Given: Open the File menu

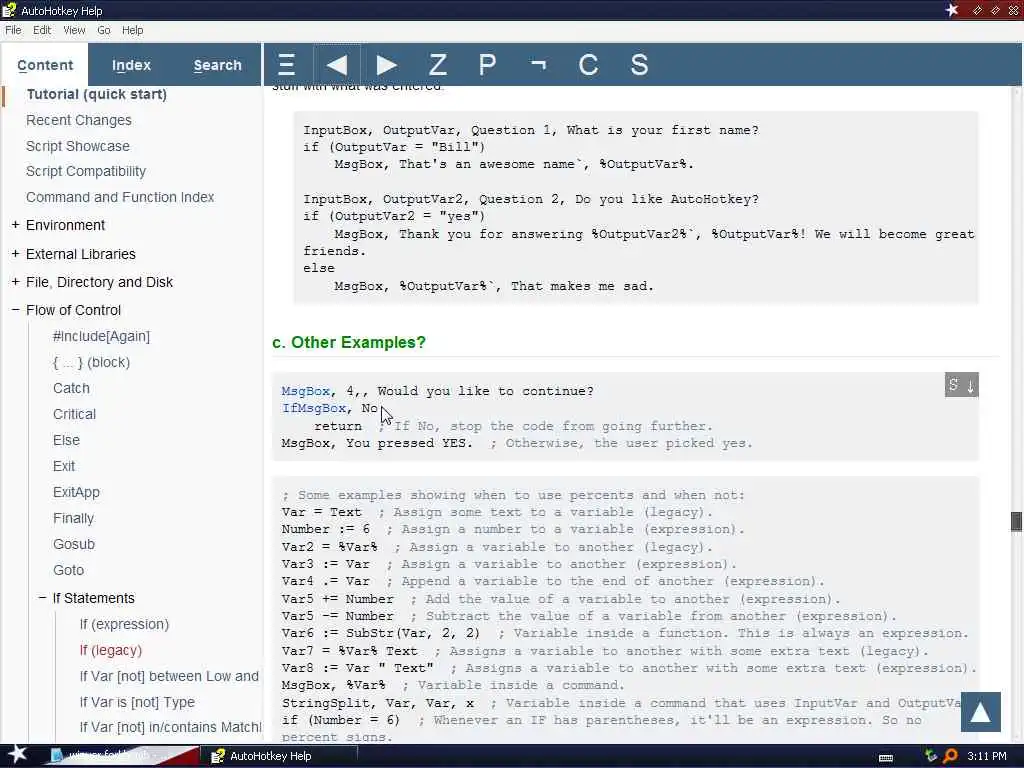Looking at the screenshot, I should 13,30.
